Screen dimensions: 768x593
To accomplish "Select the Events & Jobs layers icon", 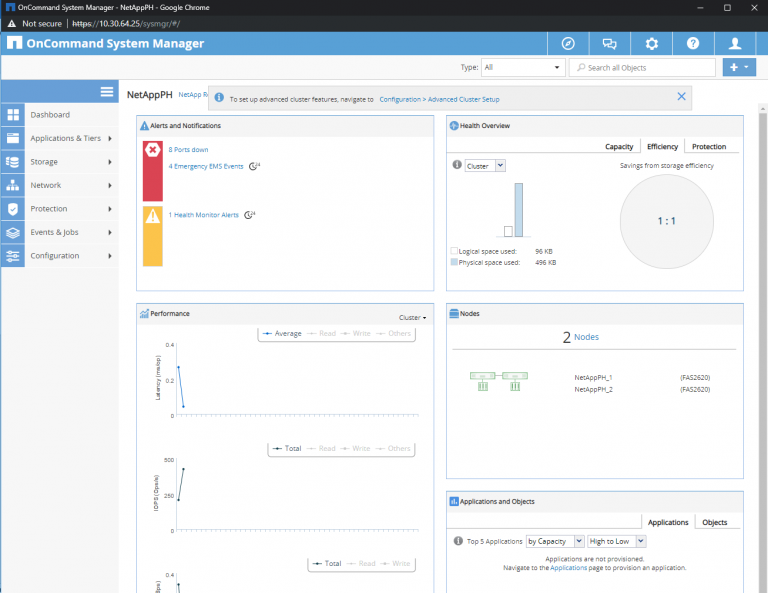I will tap(13, 232).
